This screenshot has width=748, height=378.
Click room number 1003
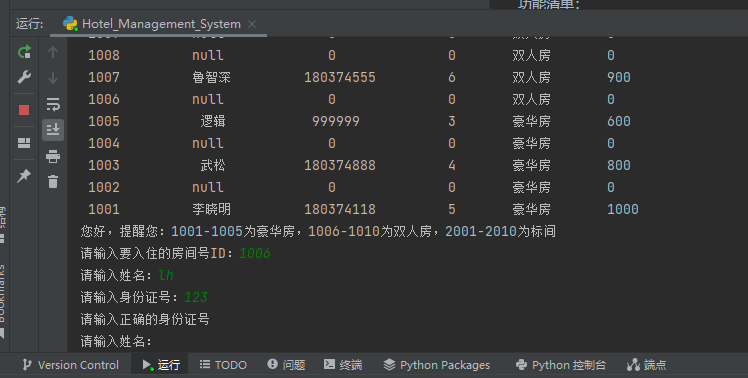[x=104, y=165]
